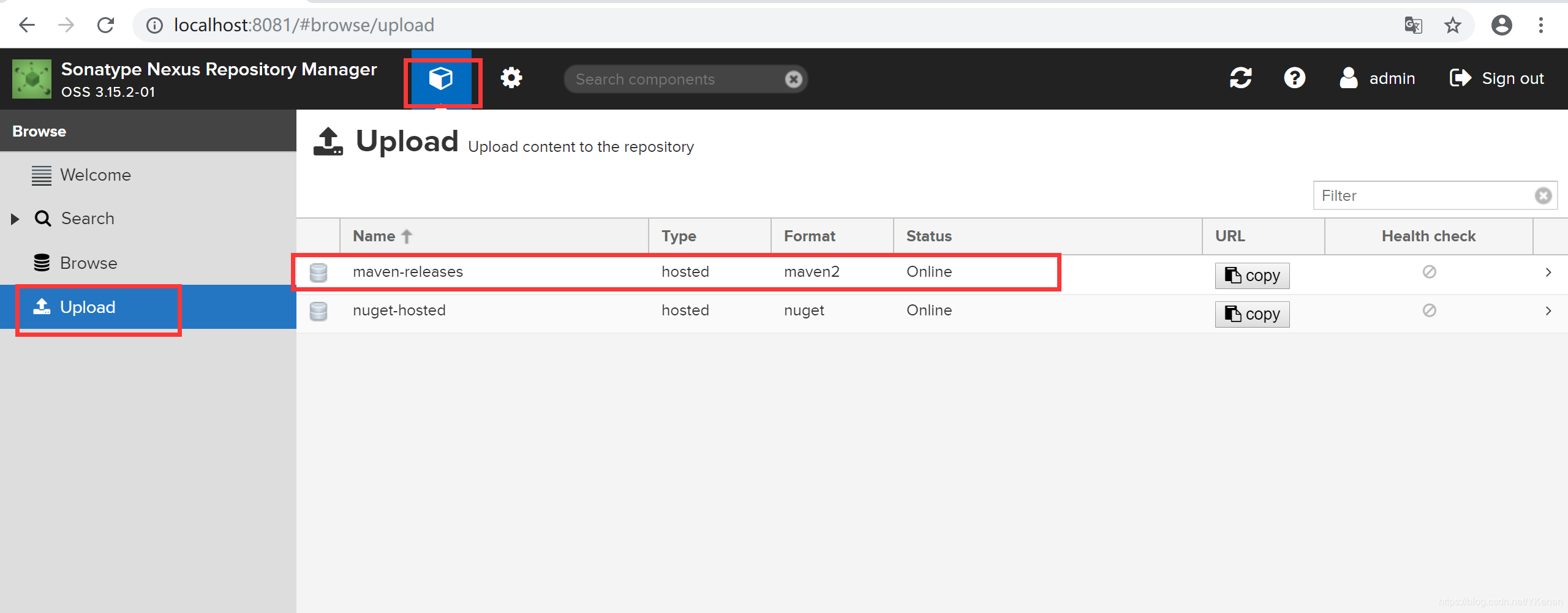Copy URL of maven-releases

(1252, 276)
